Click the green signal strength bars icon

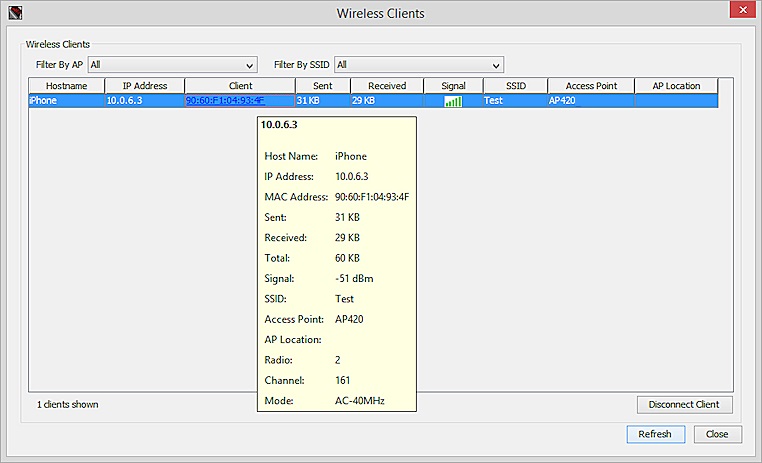[453, 101]
